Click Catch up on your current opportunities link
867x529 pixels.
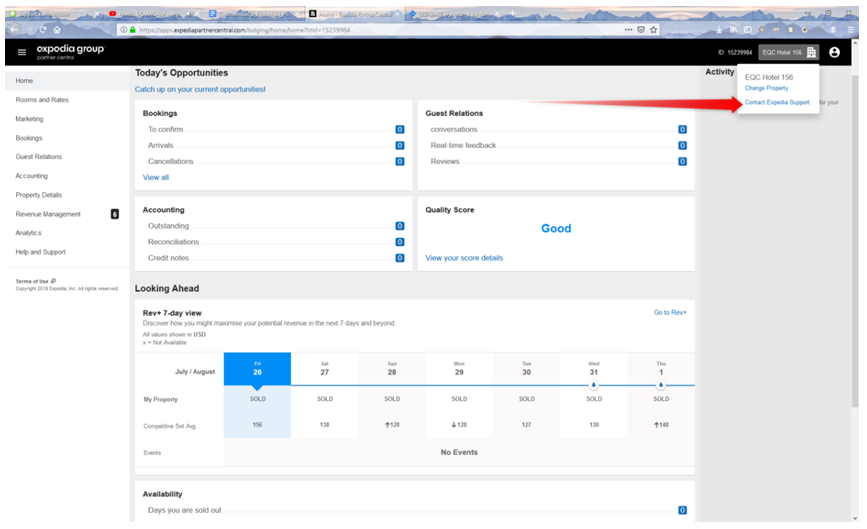[x=200, y=90]
